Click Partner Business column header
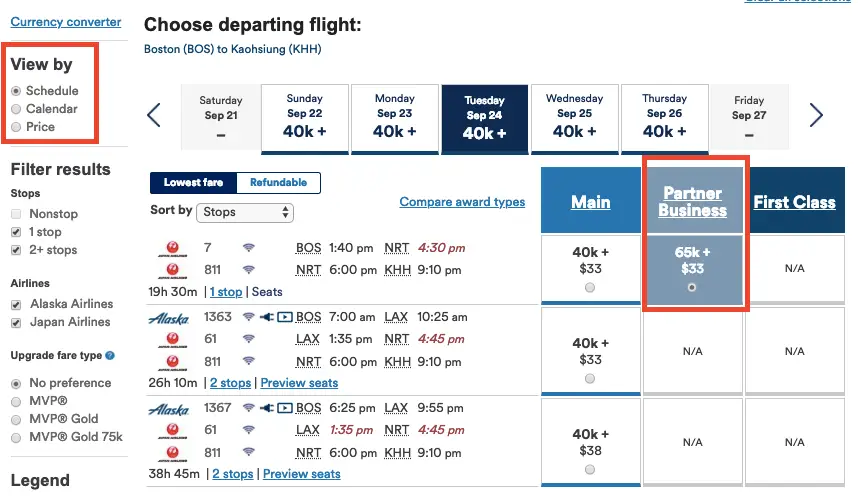This screenshot has height=500, width=858. point(692,202)
